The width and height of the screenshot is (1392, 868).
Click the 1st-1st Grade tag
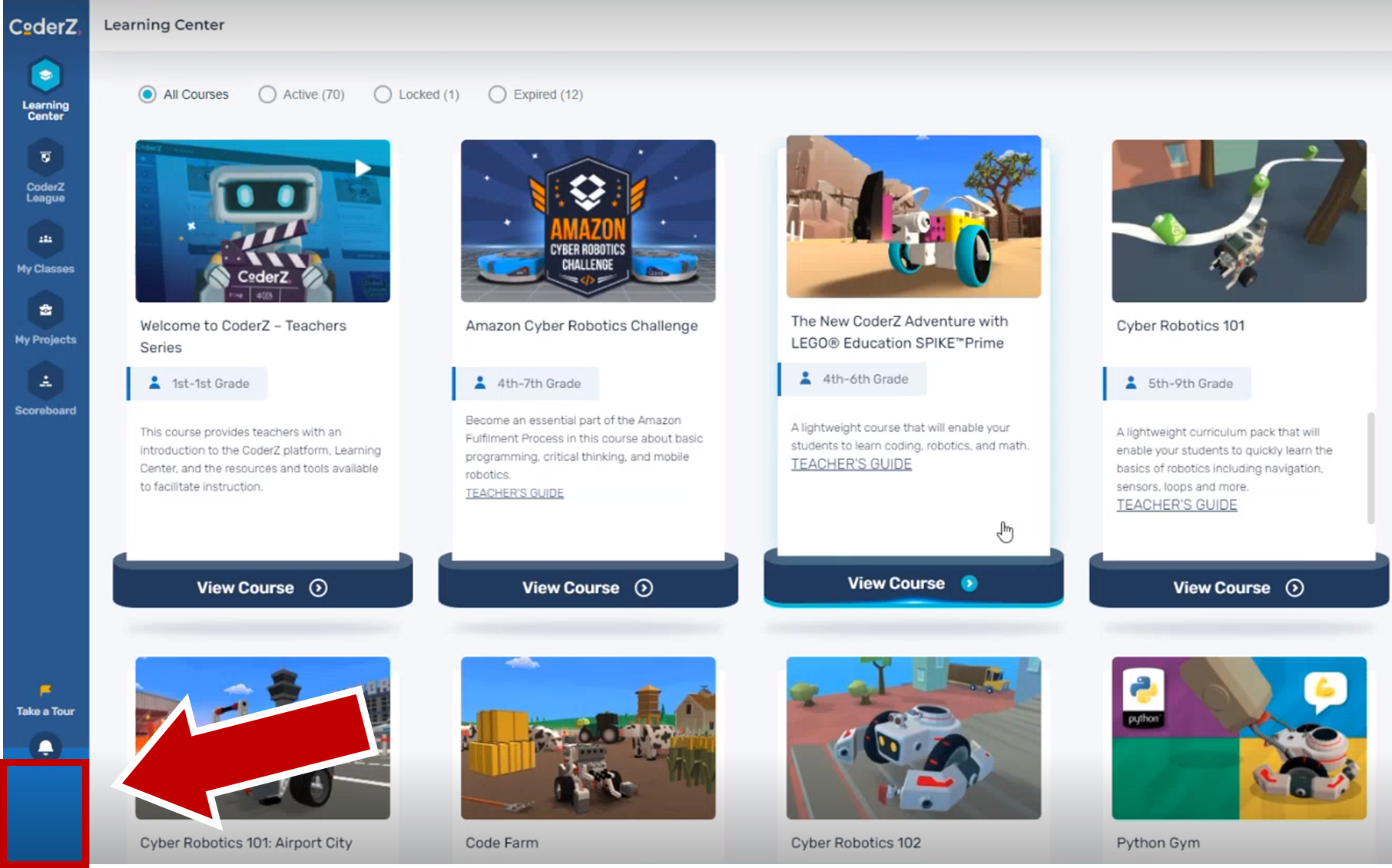tap(198, 383)
